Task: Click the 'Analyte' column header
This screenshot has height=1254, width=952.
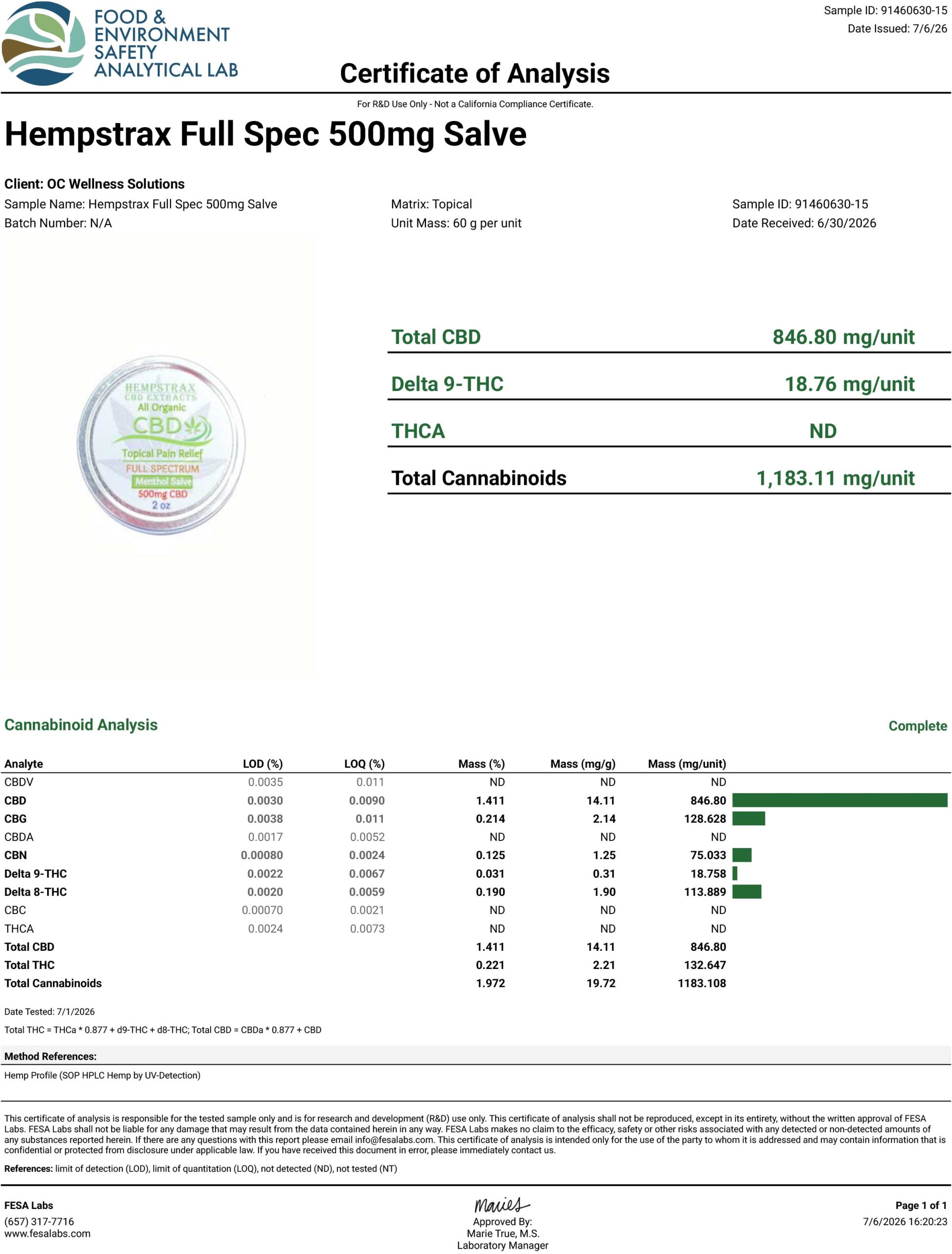Action: point(24,764)
